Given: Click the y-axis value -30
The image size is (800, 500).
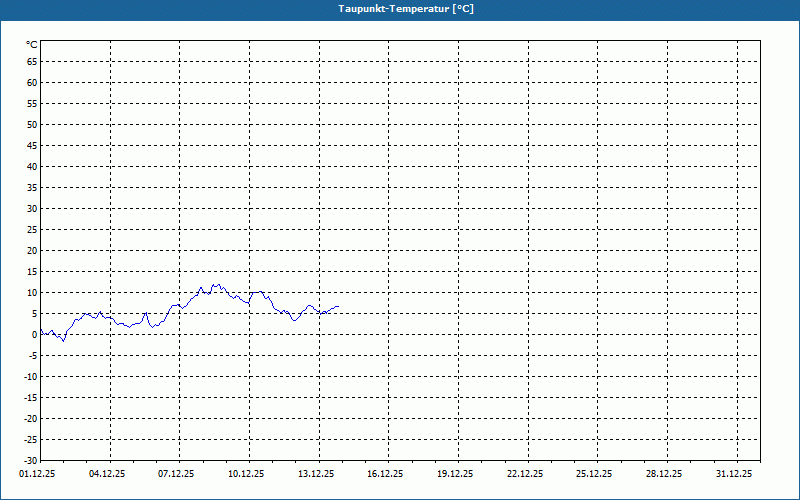Looking at the screenshot, I should (31, 460).
